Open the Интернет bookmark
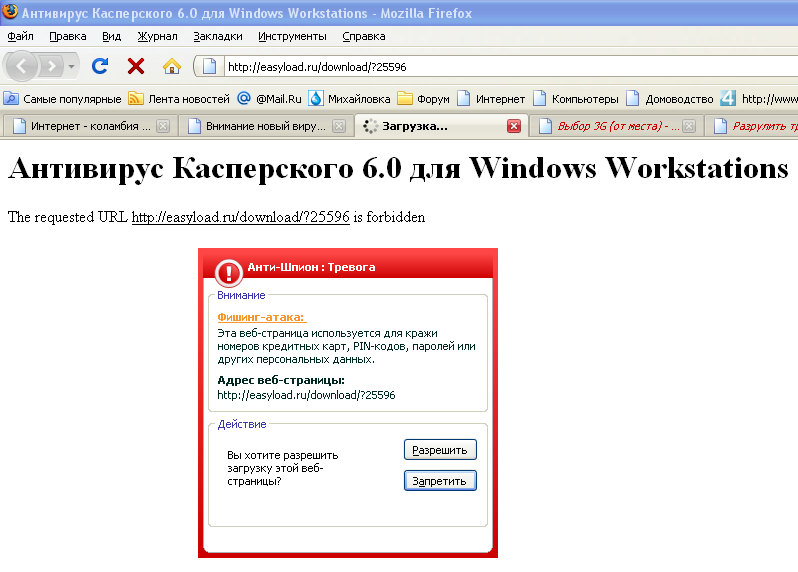Image resolution: width=798 pixels, height=572 pixels. [491, 99]
